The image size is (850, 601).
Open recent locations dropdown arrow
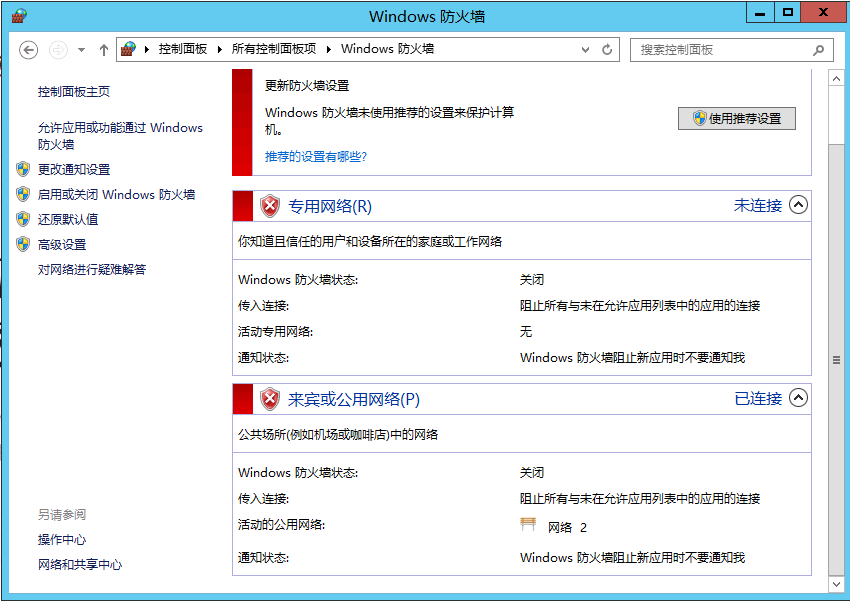[81, 50]
